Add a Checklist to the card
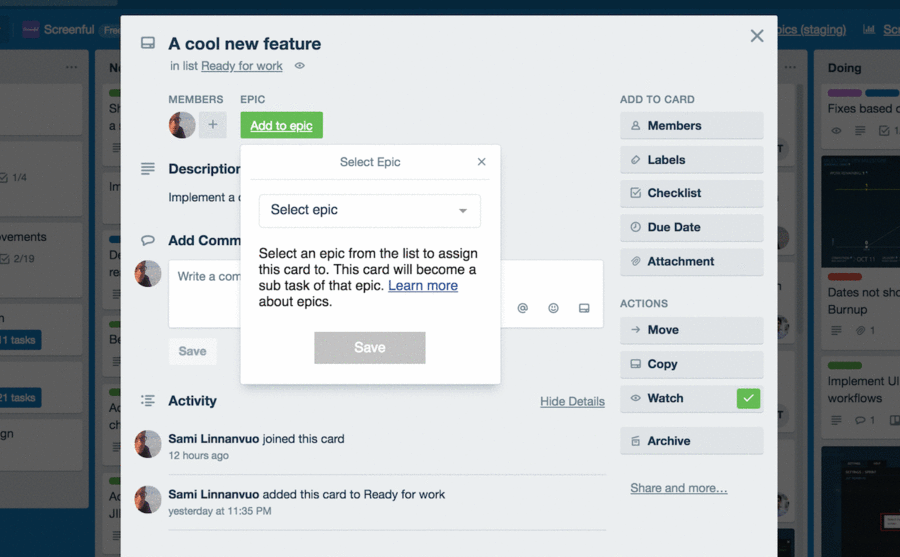Viewport: 900px width, 557px height. pos(691,193)
